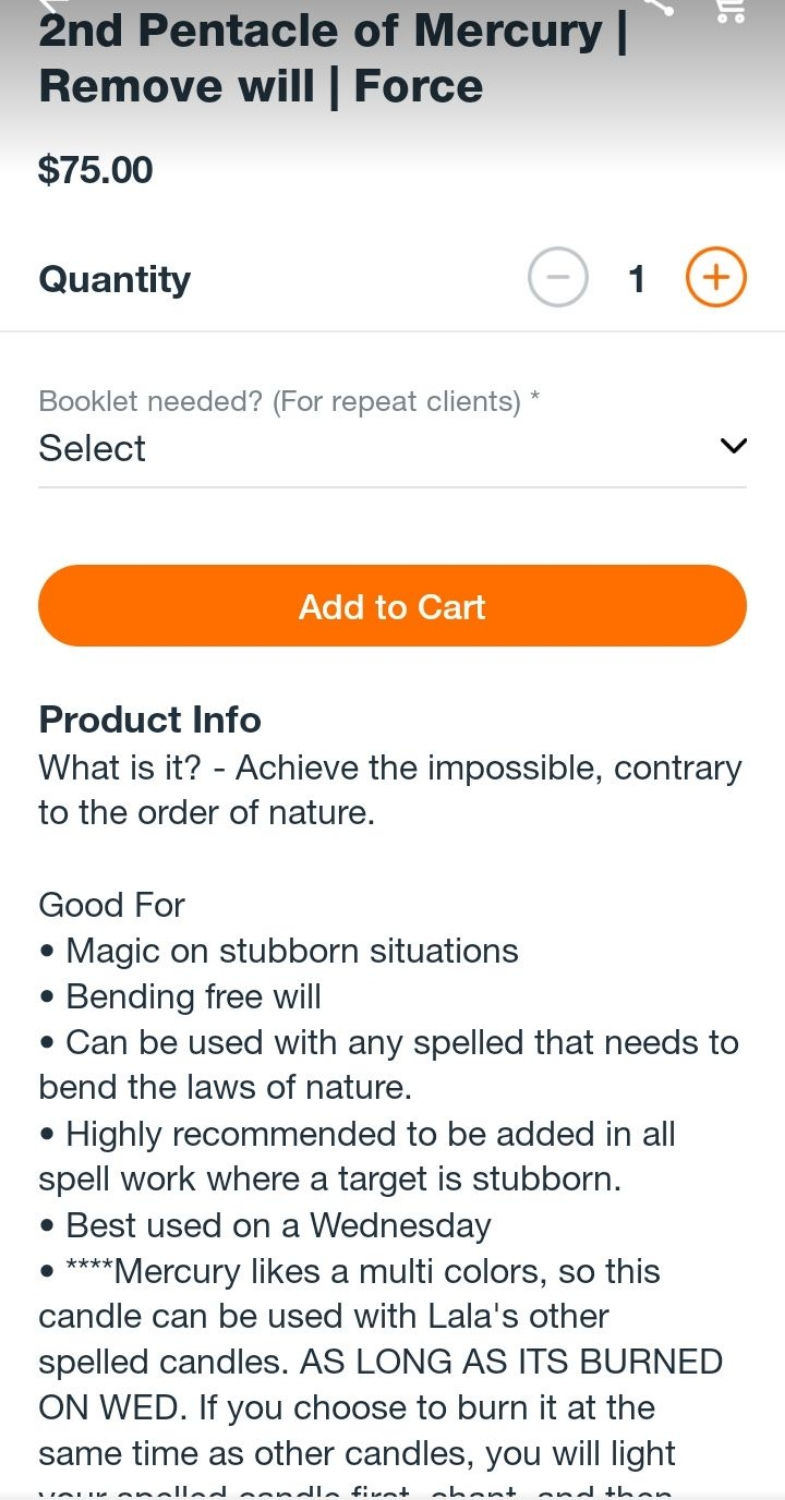Select the Product Info heading
This screenshot has height=1500, width=785.
pyautogui.click(x=150, y=720)
